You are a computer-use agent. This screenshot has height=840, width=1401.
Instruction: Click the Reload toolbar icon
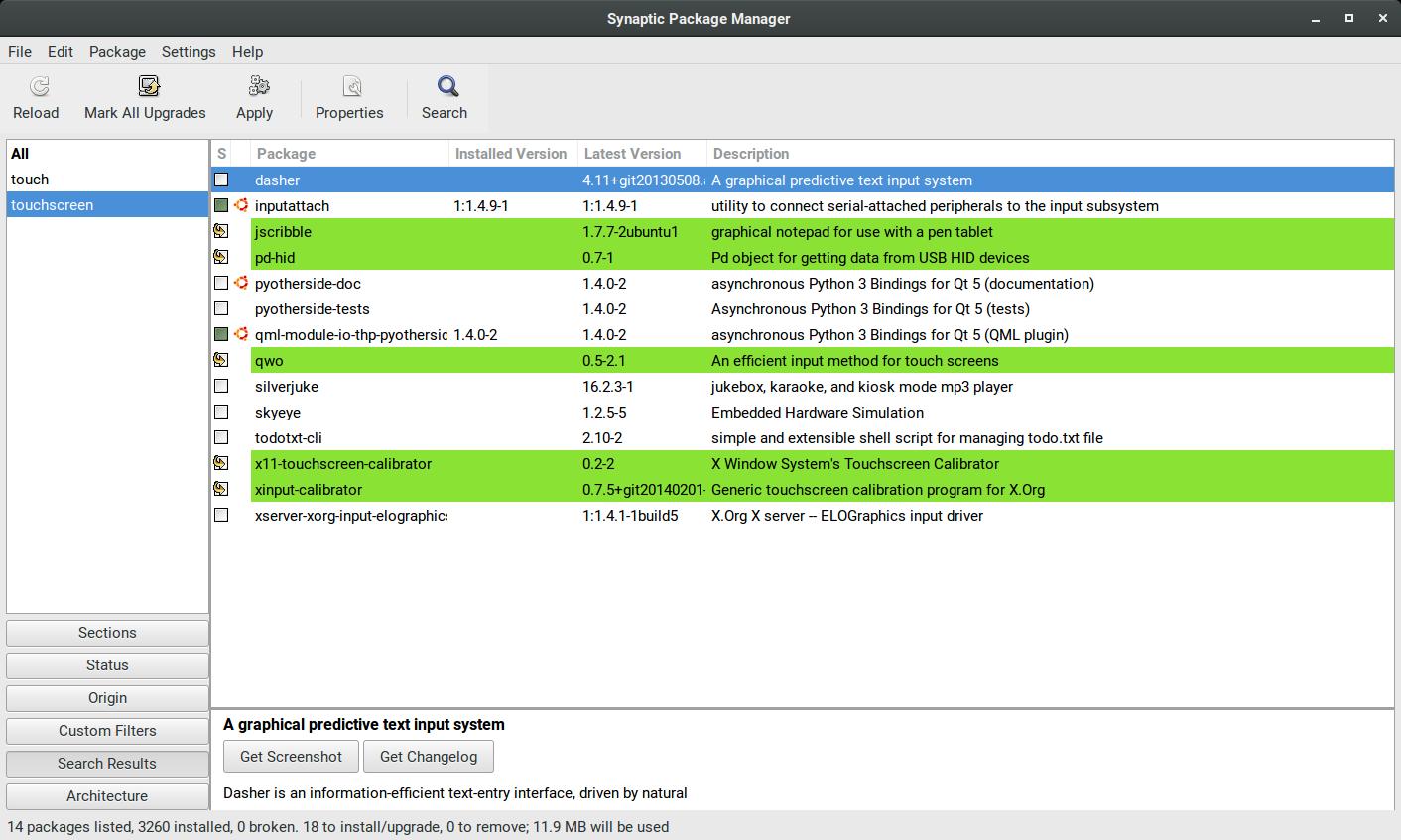(39, 87)
